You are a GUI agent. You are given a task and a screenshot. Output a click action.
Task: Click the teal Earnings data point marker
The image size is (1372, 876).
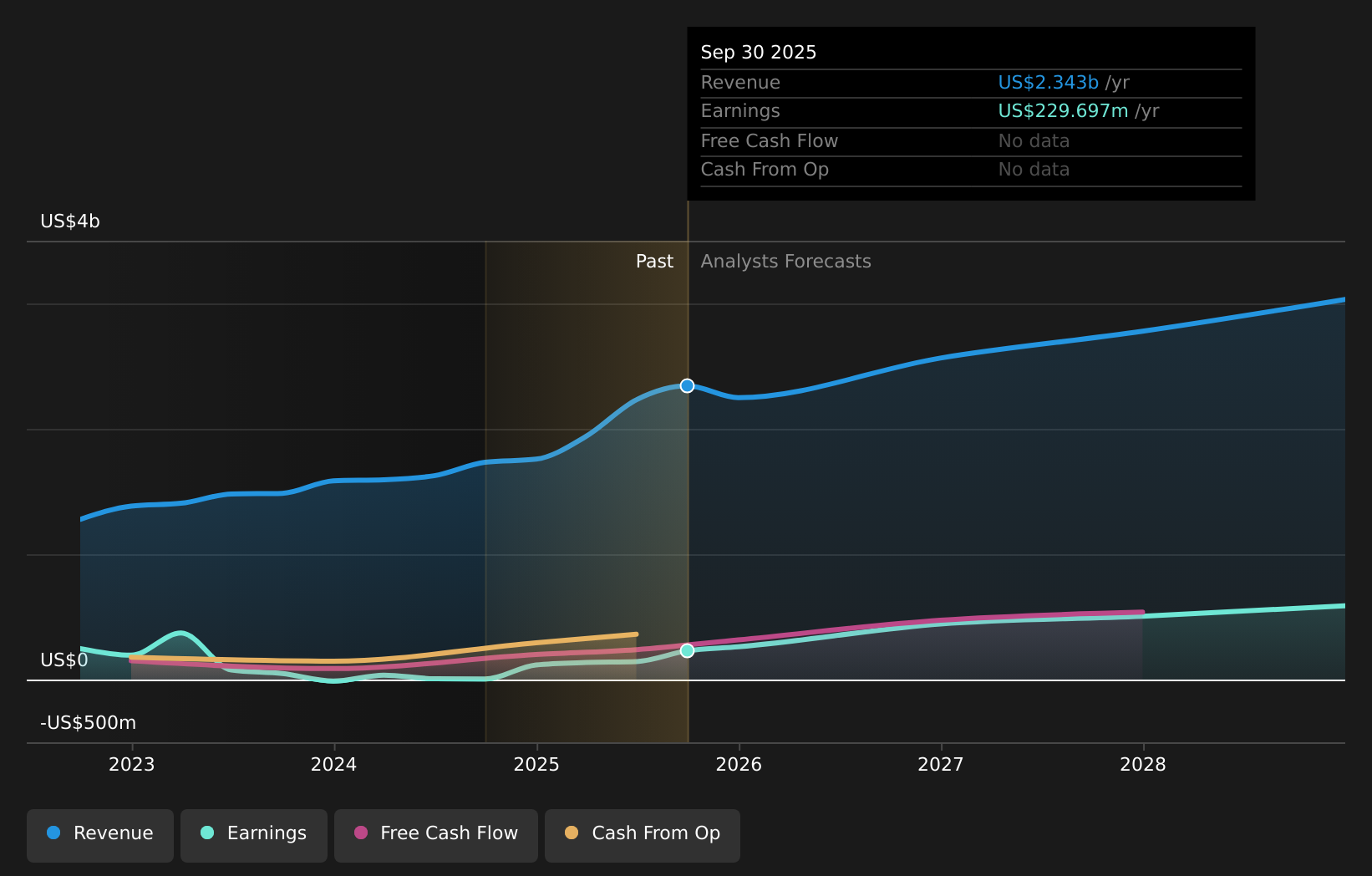[x=687, y=650]
